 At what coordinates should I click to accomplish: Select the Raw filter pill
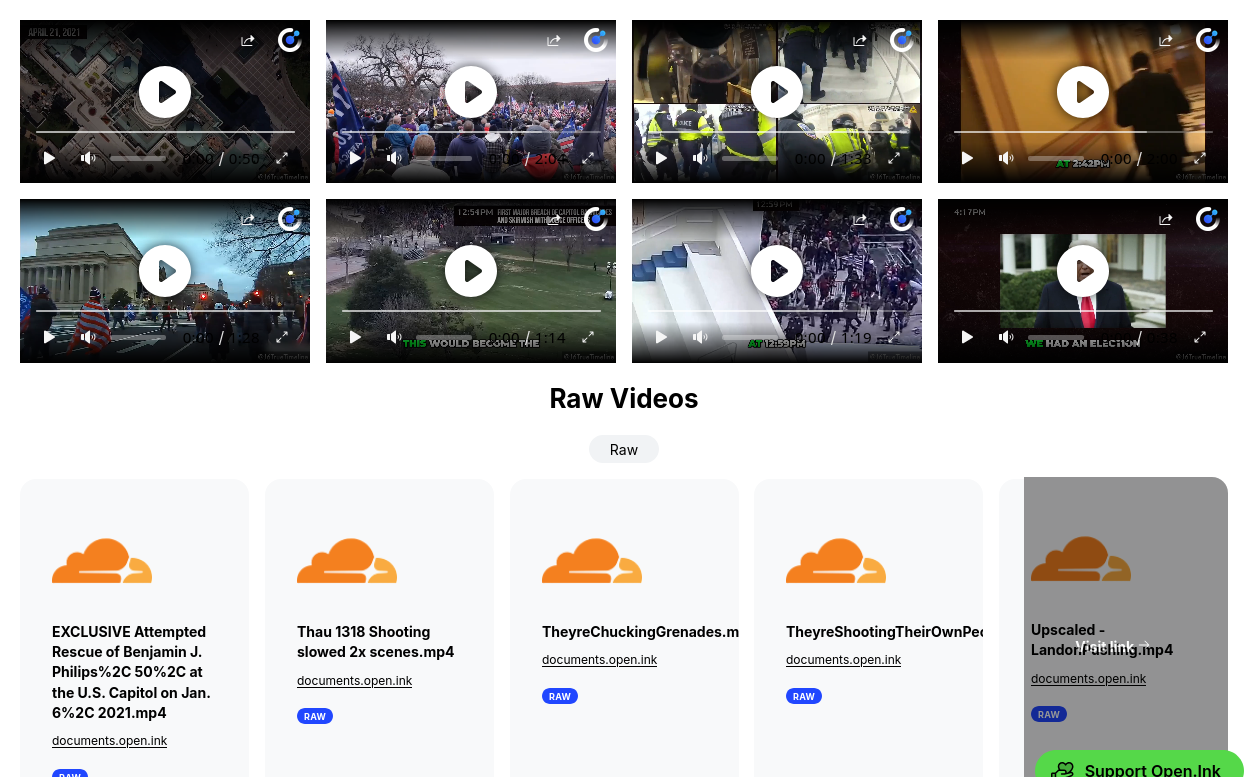[x=624, y=449]
